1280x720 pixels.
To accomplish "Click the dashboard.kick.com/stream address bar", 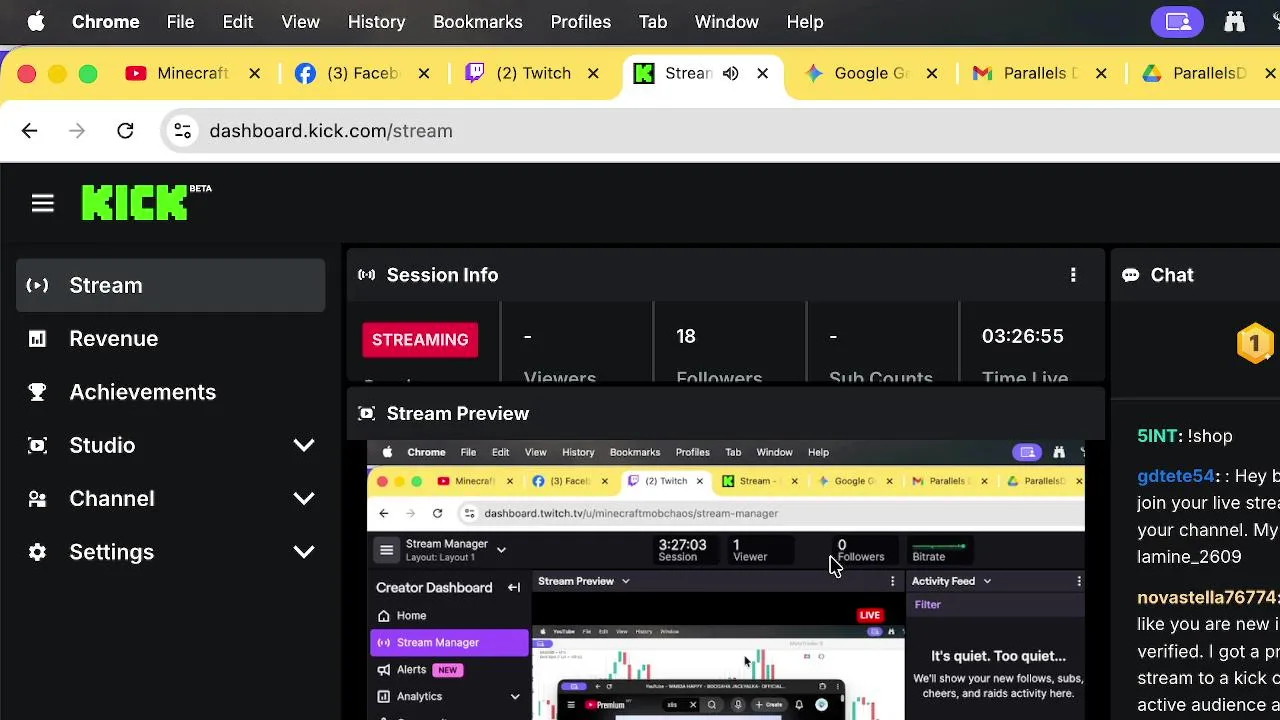I will pyautogui.click(x=720, y=131).
